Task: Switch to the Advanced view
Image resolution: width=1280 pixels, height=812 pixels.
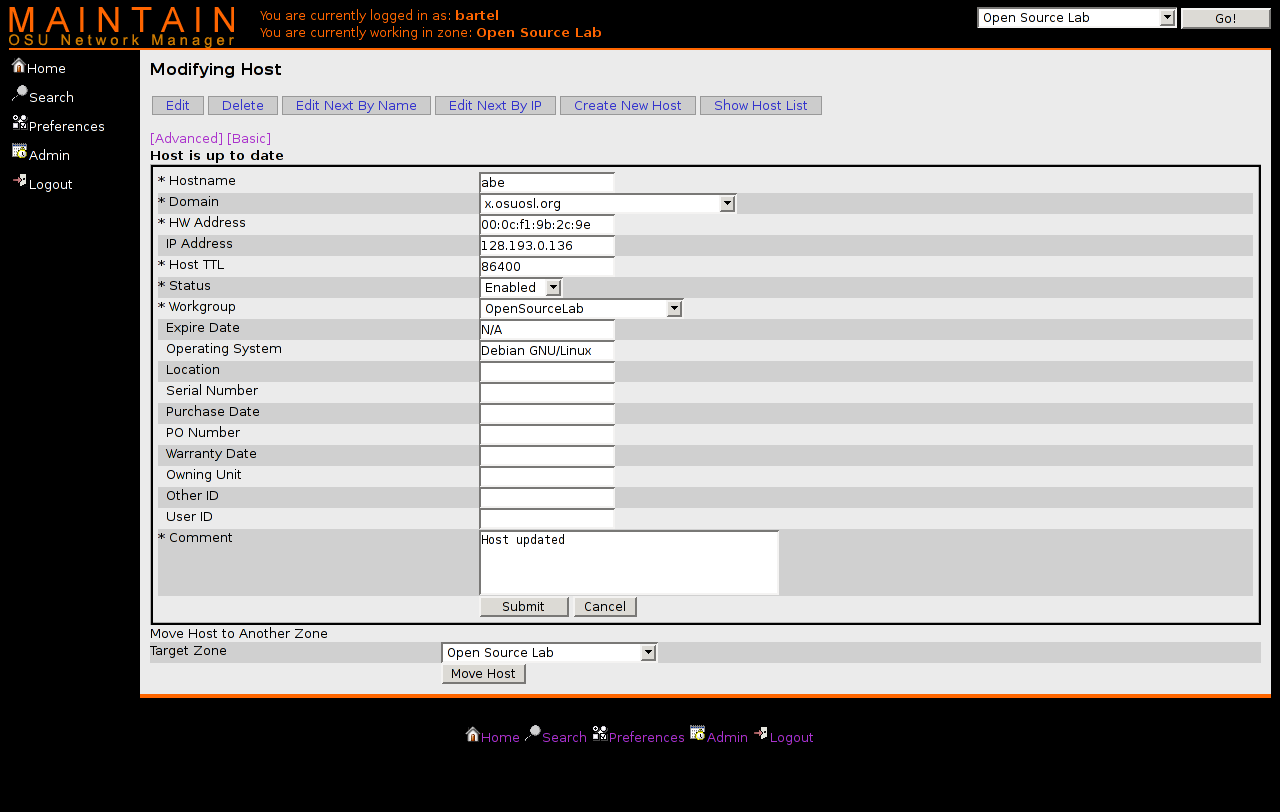Action: 186,138
